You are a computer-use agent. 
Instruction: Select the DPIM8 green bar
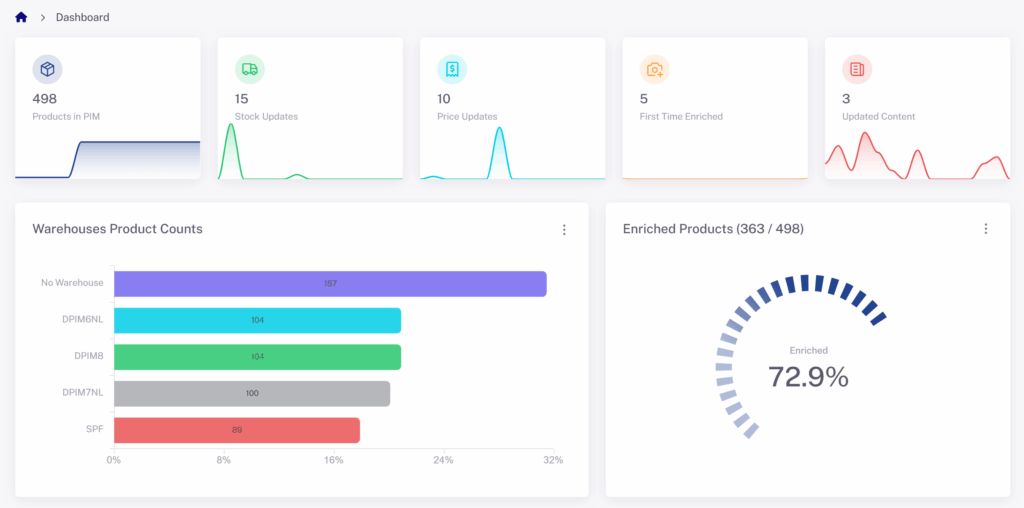[257, 357]
